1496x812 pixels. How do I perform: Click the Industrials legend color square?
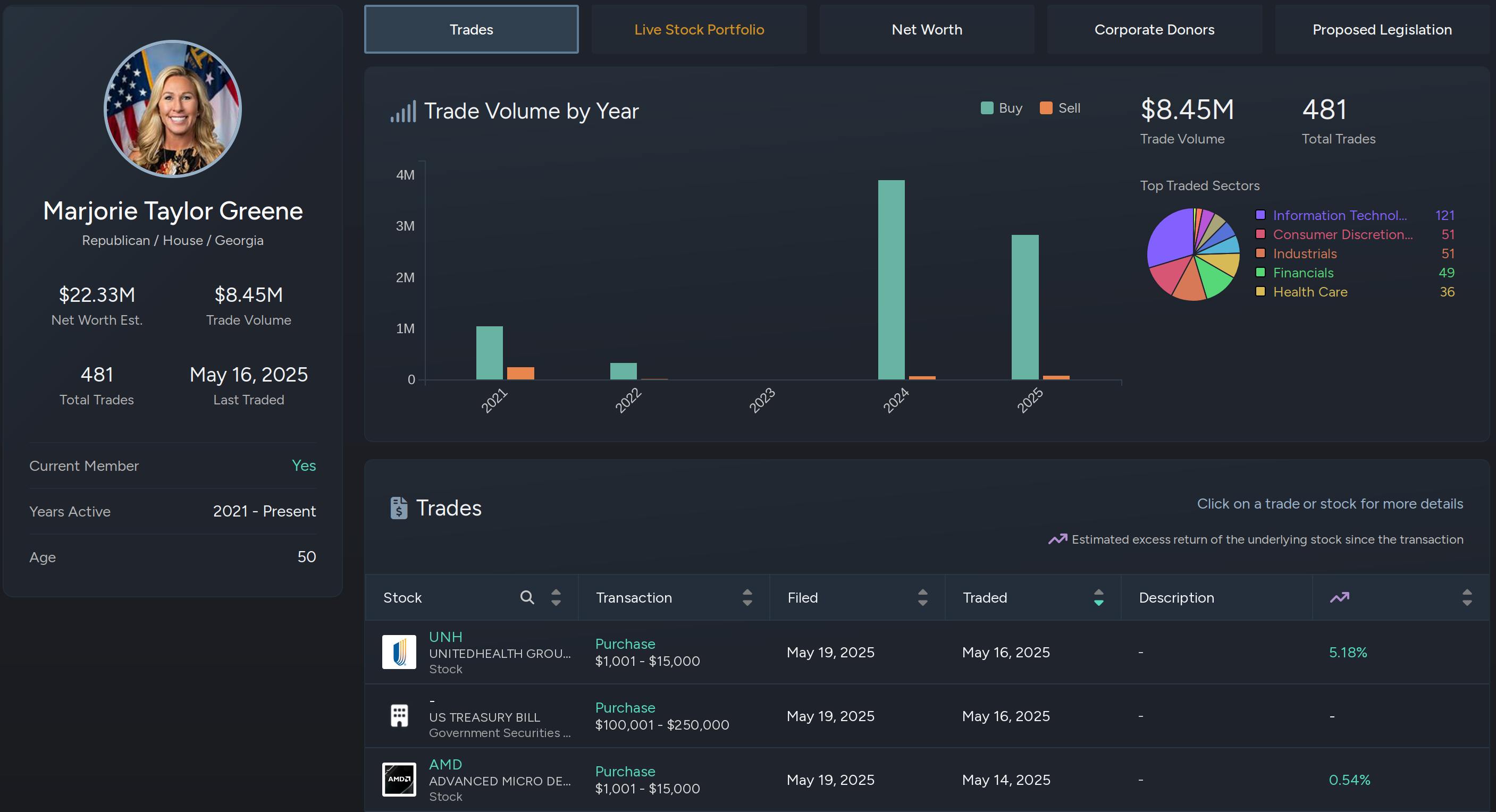click(x=1260, y=253)
